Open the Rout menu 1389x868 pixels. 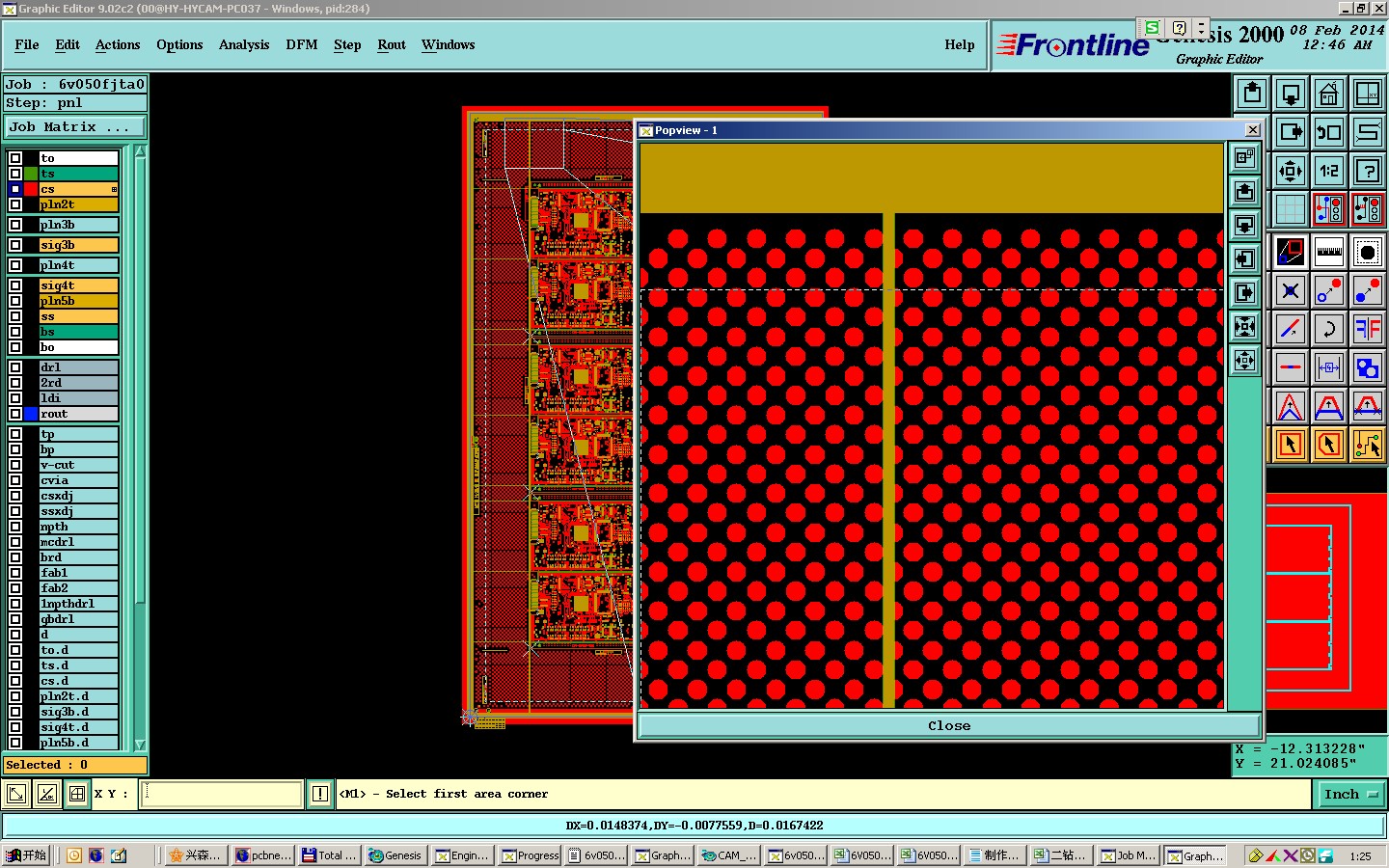pyautogui.click(x=392, y=44)
